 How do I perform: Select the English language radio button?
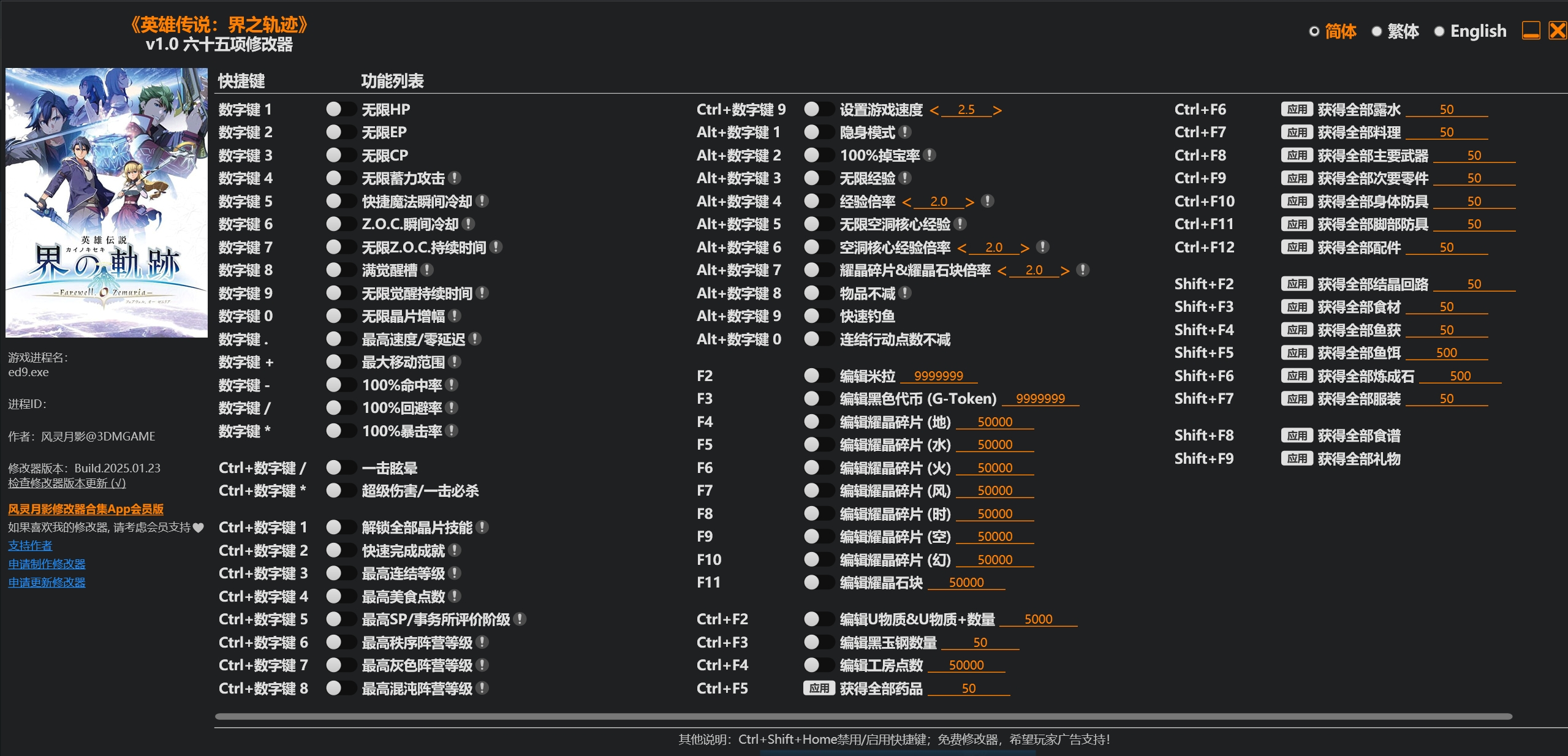pos(1439,31)
